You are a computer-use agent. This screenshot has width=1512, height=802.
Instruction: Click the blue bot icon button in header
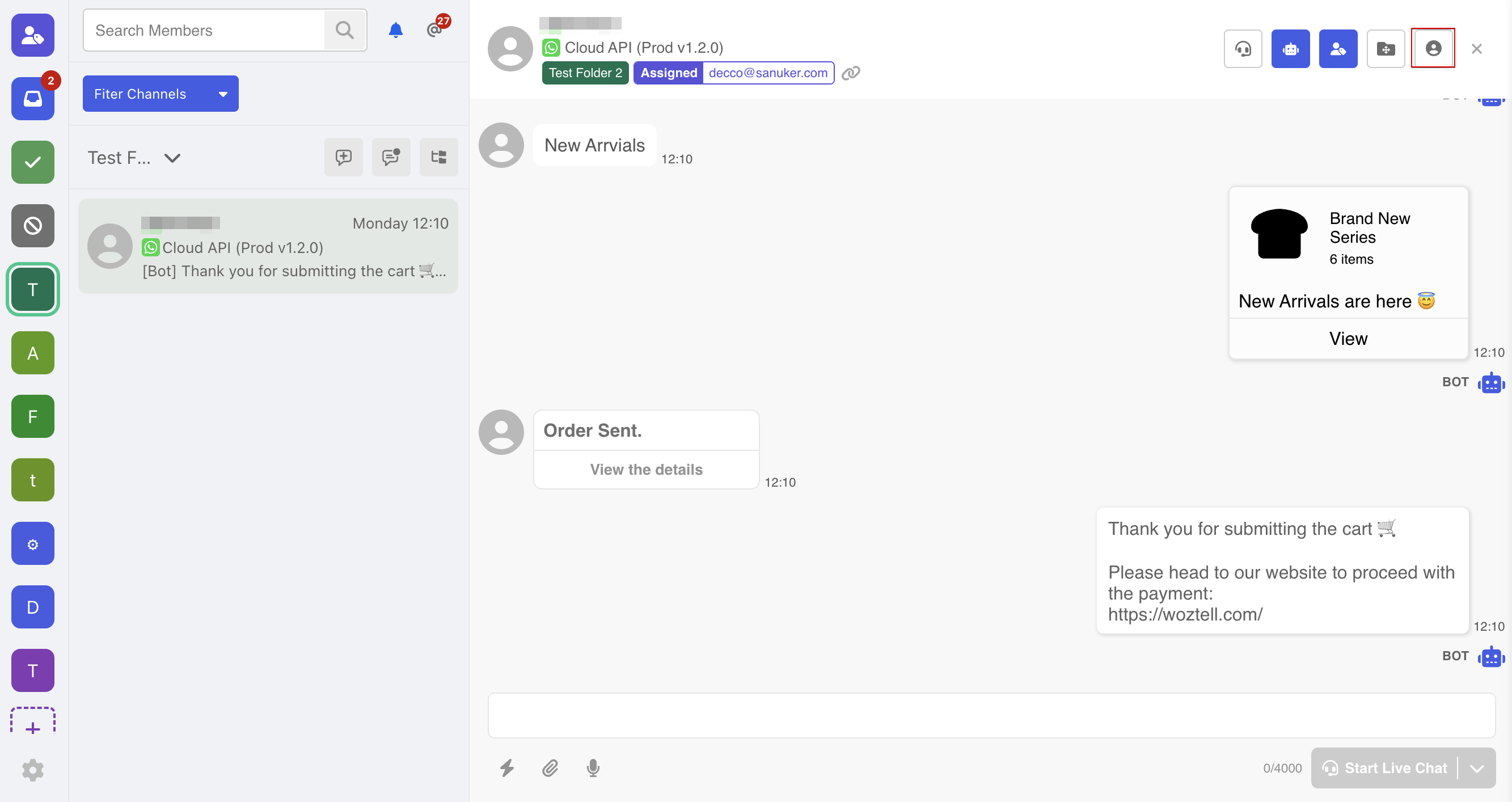pos(1290,49)
